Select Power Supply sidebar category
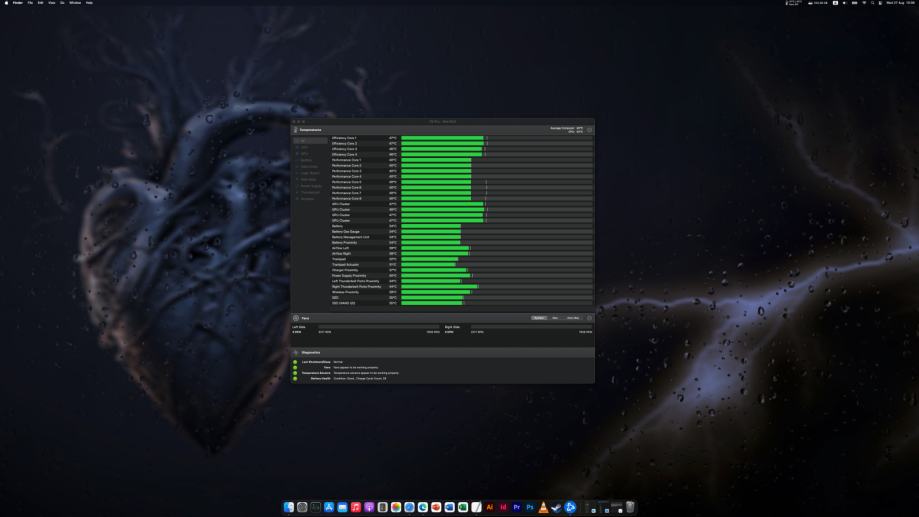Image resolution: width=919 pixels, height=517 pixels. coord(312,185)
